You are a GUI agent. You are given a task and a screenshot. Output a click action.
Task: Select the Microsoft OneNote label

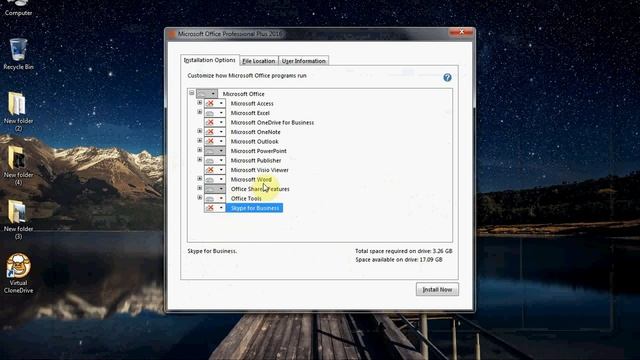pos(256,132)
